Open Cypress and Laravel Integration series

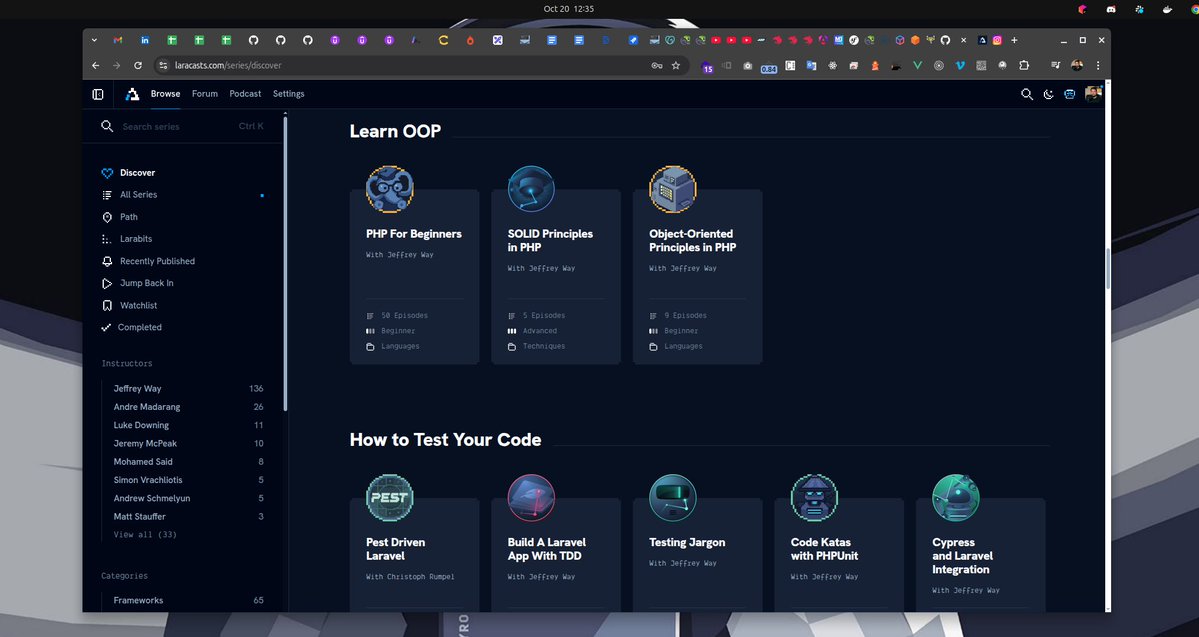pyautogui.click(x=980, y=555)
